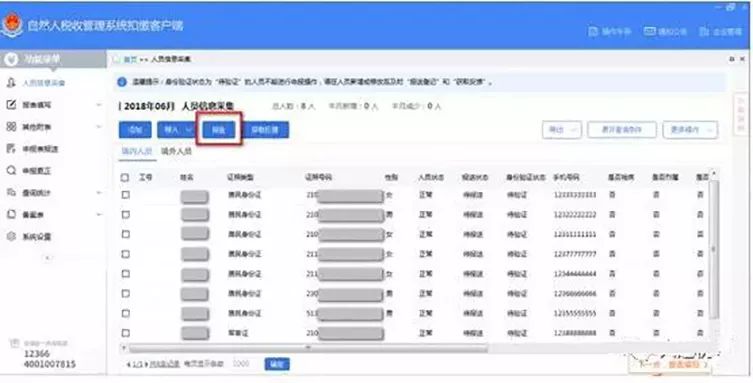Click the 操作手册 manual icon in header

[x=593, y=32]
